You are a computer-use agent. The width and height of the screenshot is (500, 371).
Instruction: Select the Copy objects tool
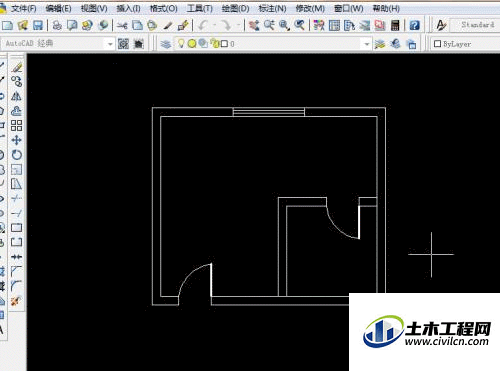coord(16,81)
